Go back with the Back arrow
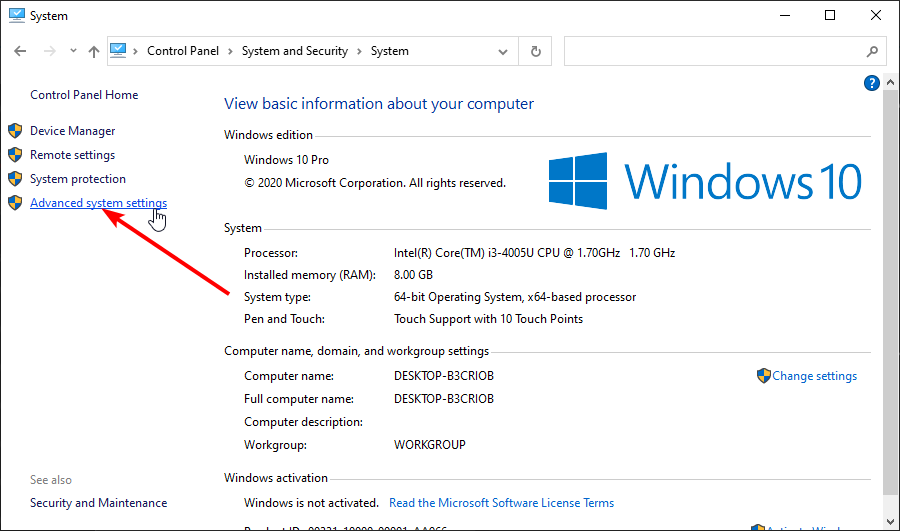The height and width of the screenshot is (531, 900). [20, 51]
